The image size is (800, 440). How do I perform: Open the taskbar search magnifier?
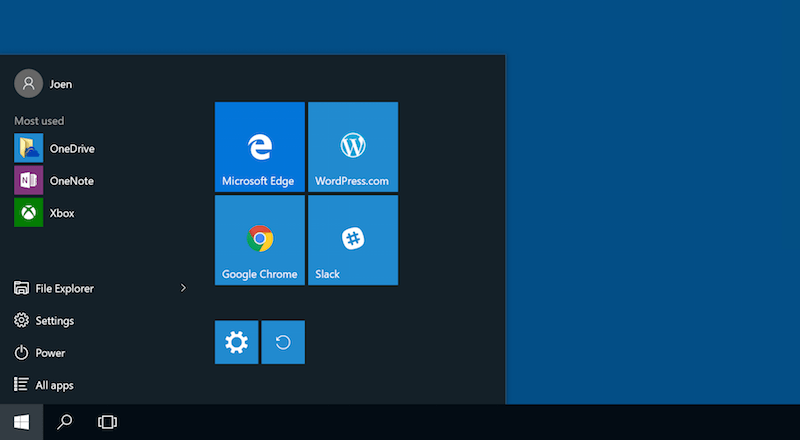pyautogui.click(x=64, y=422)
